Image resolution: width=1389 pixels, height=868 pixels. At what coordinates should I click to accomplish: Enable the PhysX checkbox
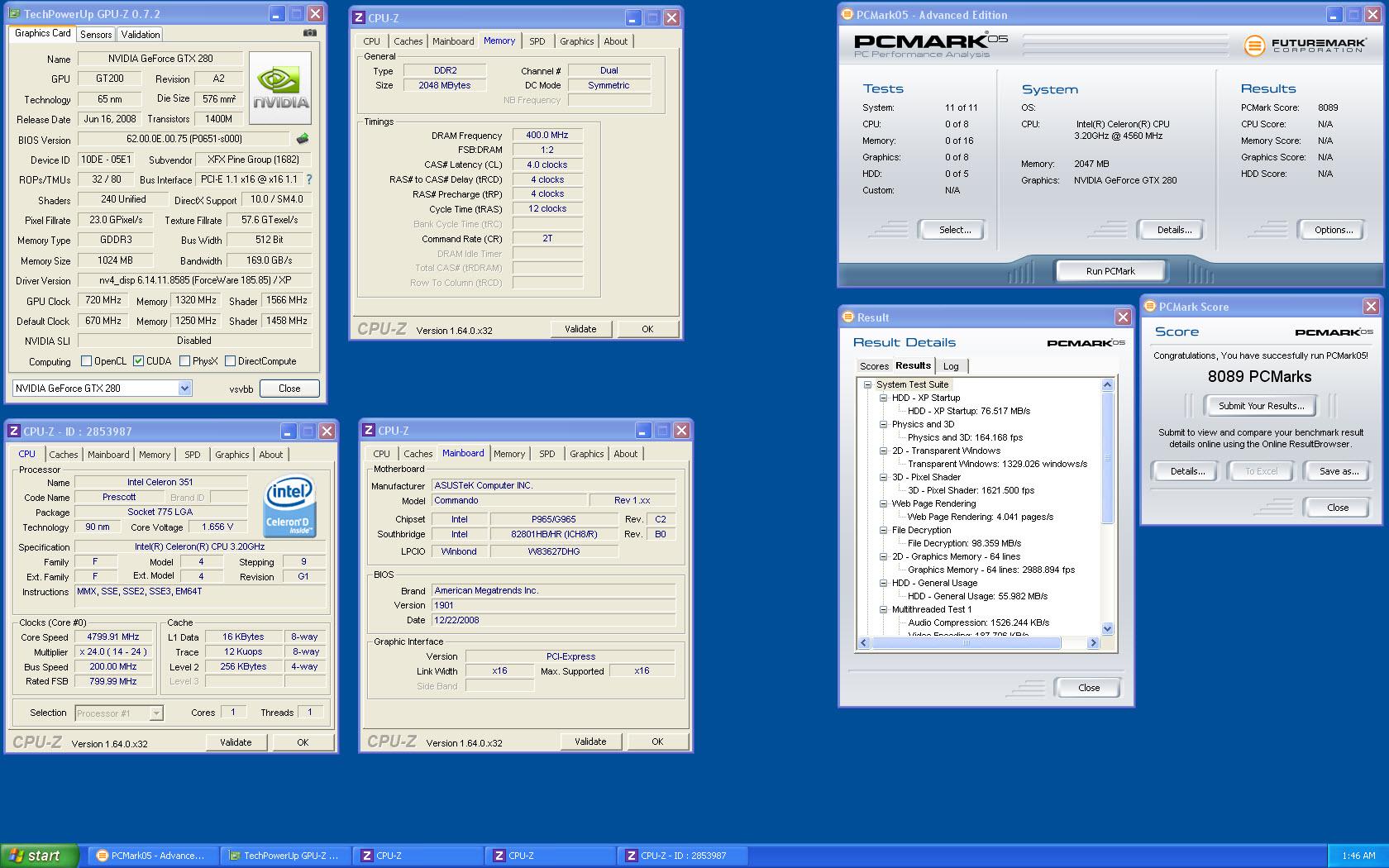pos(184,361)
